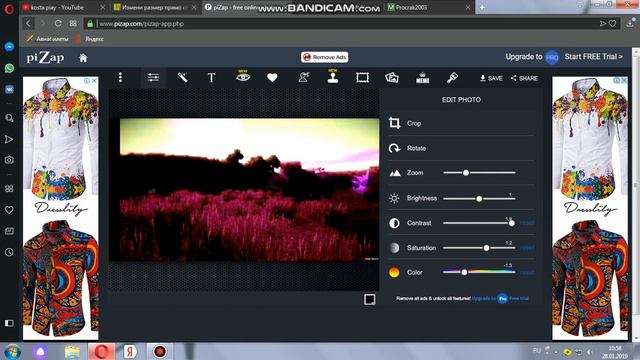Viewport: 640px width, 360px height.
Task: Open Messenger in Opera sidebar
Action: (9, 47)
